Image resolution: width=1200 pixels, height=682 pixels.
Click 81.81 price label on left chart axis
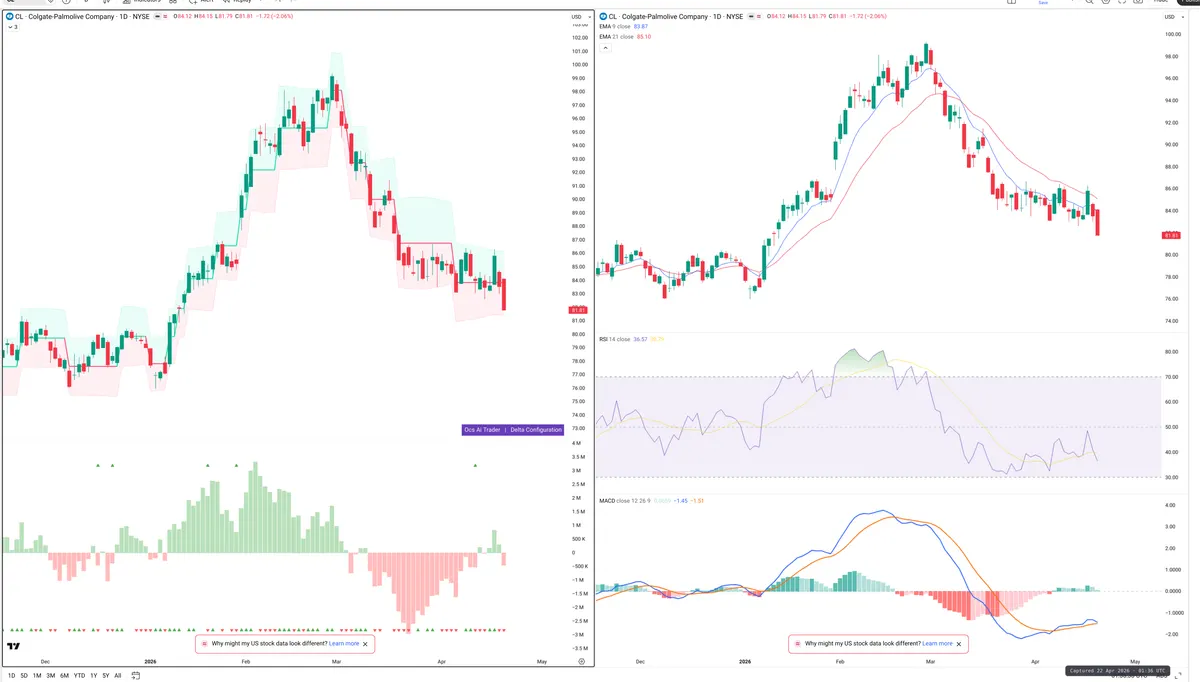coord(577,311)
